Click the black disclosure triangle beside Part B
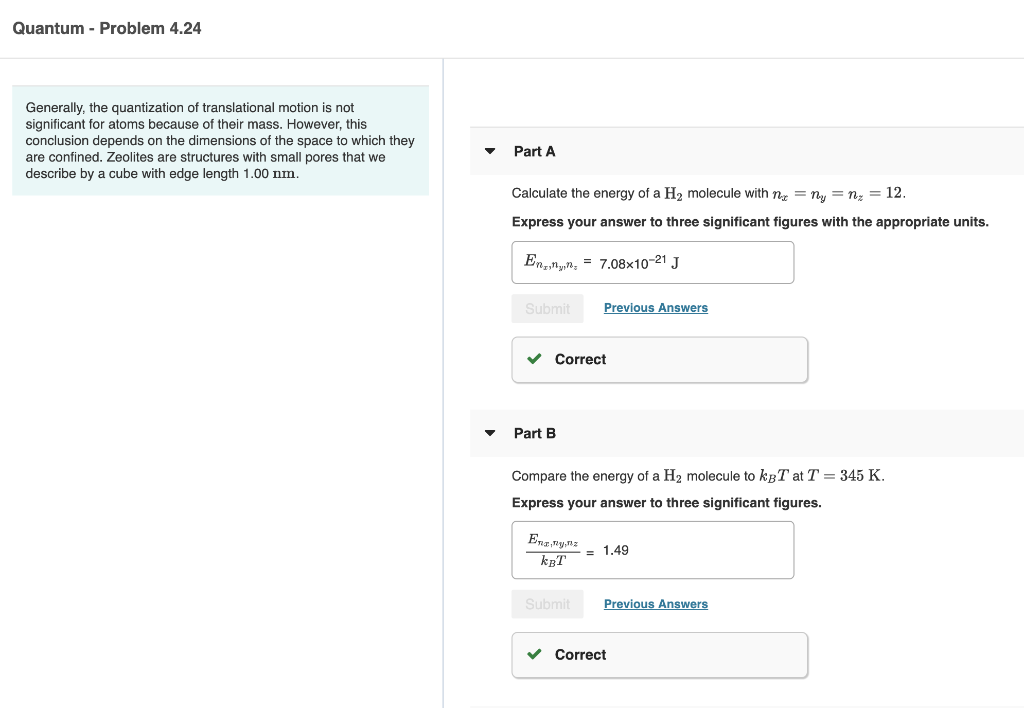The height and width of the screenshot is (708, 1024). (x=489, y=432)
